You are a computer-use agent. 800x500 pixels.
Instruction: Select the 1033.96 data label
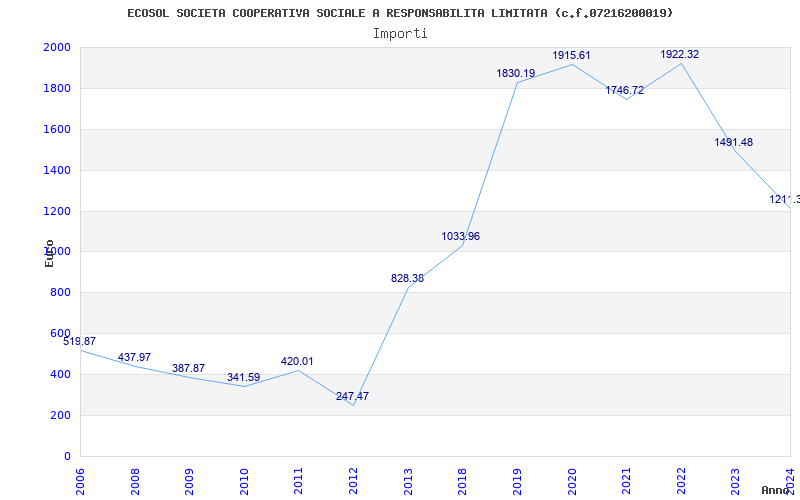point(461,237)
